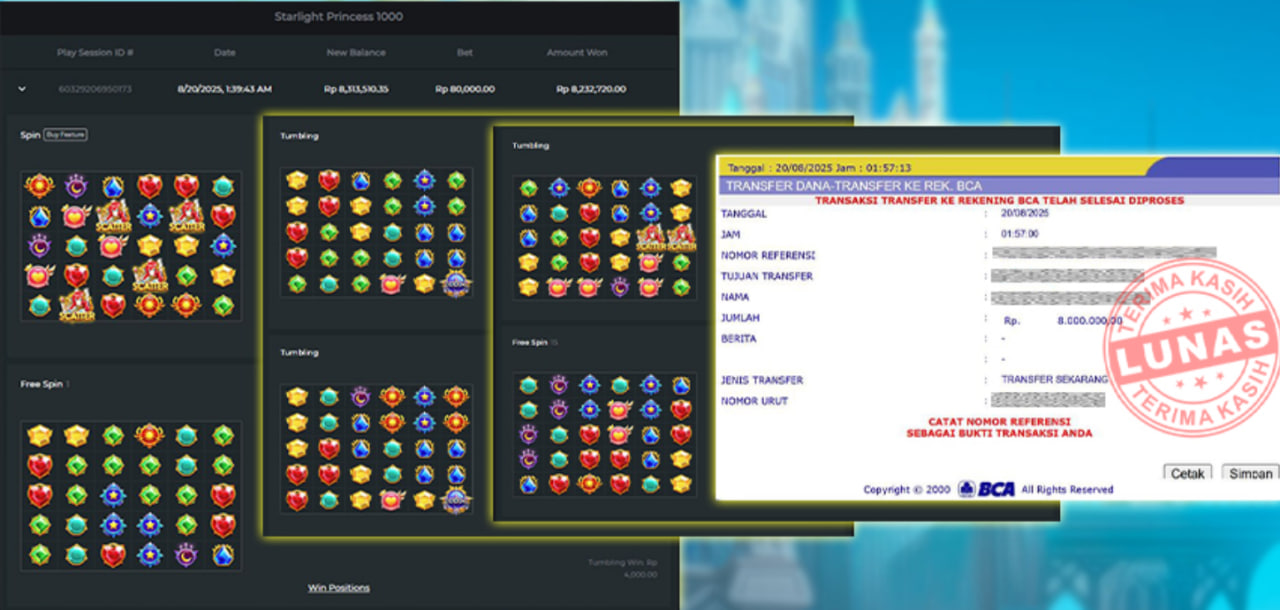Click the All Rights Reserved footer text
Viewport: 1280px width, 610px height.
click(x=1067, y=490)
